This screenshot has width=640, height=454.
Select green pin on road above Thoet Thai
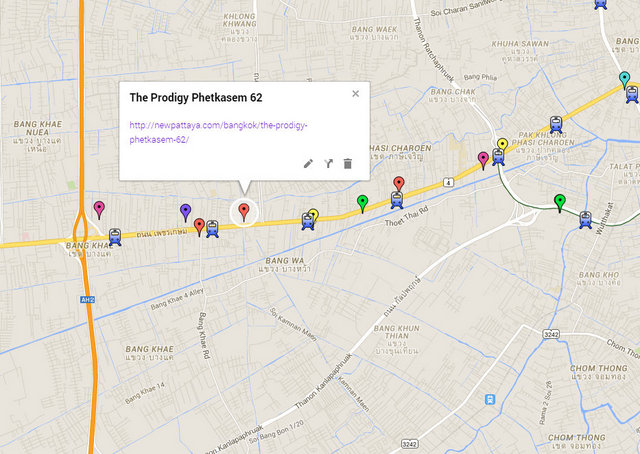pyautogui.click(x=362, y=204)
